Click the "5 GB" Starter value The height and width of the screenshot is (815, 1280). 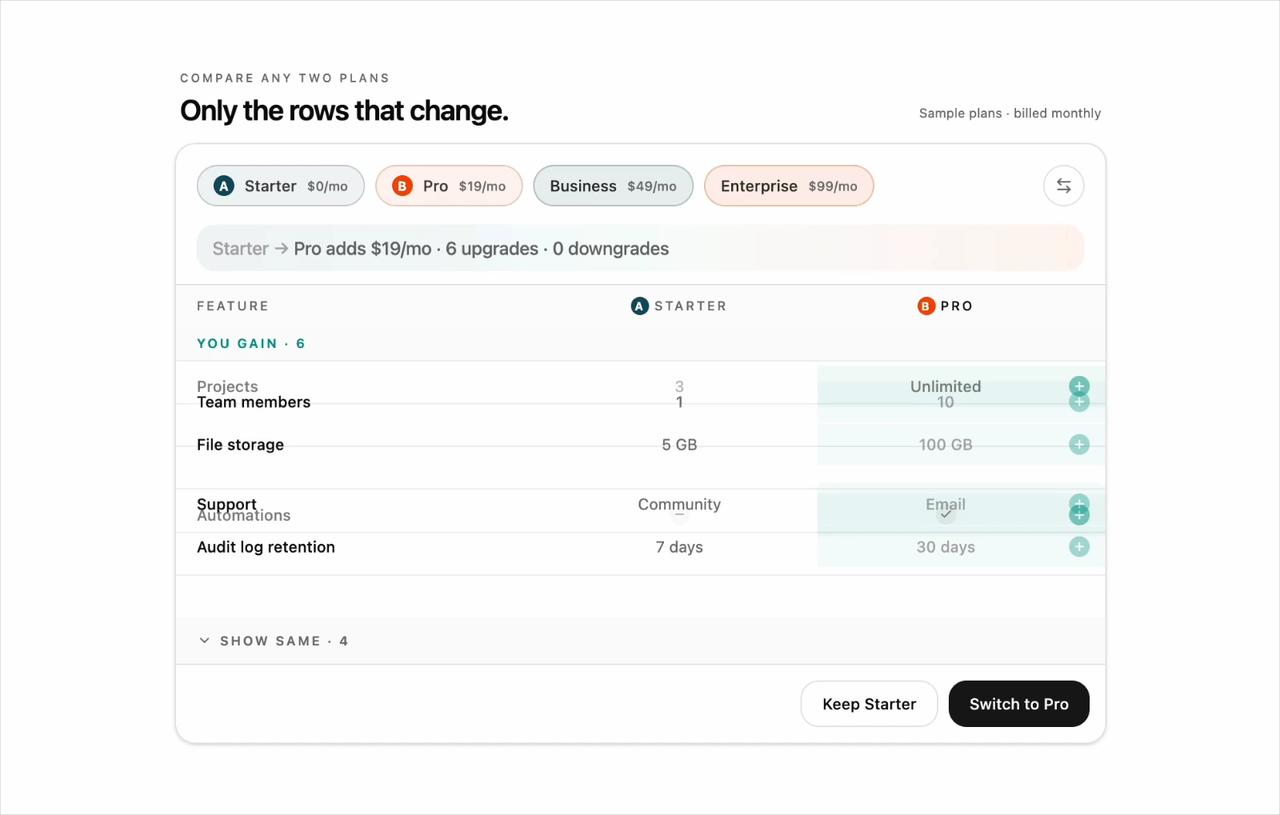point(680,445)
